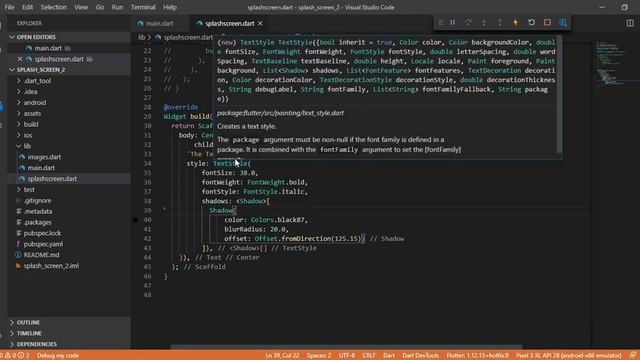Click the debug Step Out icon
This screenshot has height=360, width=640.
tap(500, 22)
